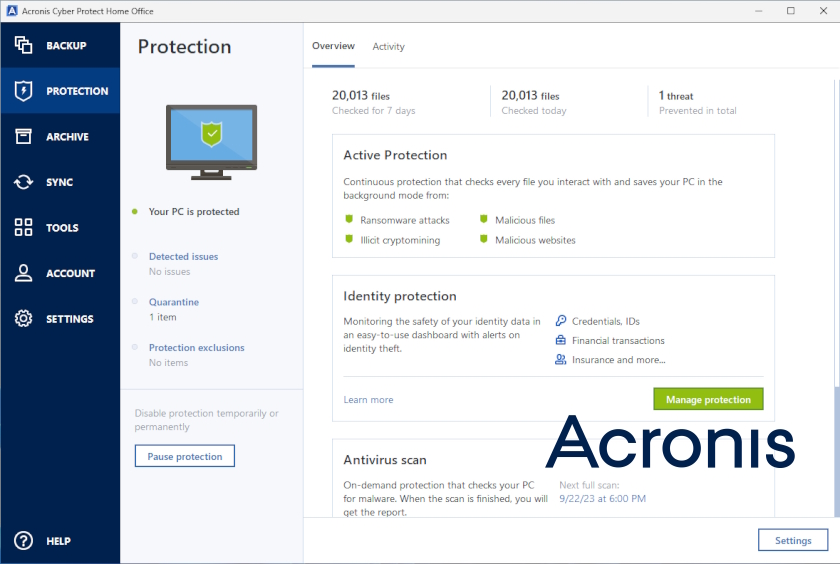Click the Protection shield icon in sidebar

tap(23, 91)
